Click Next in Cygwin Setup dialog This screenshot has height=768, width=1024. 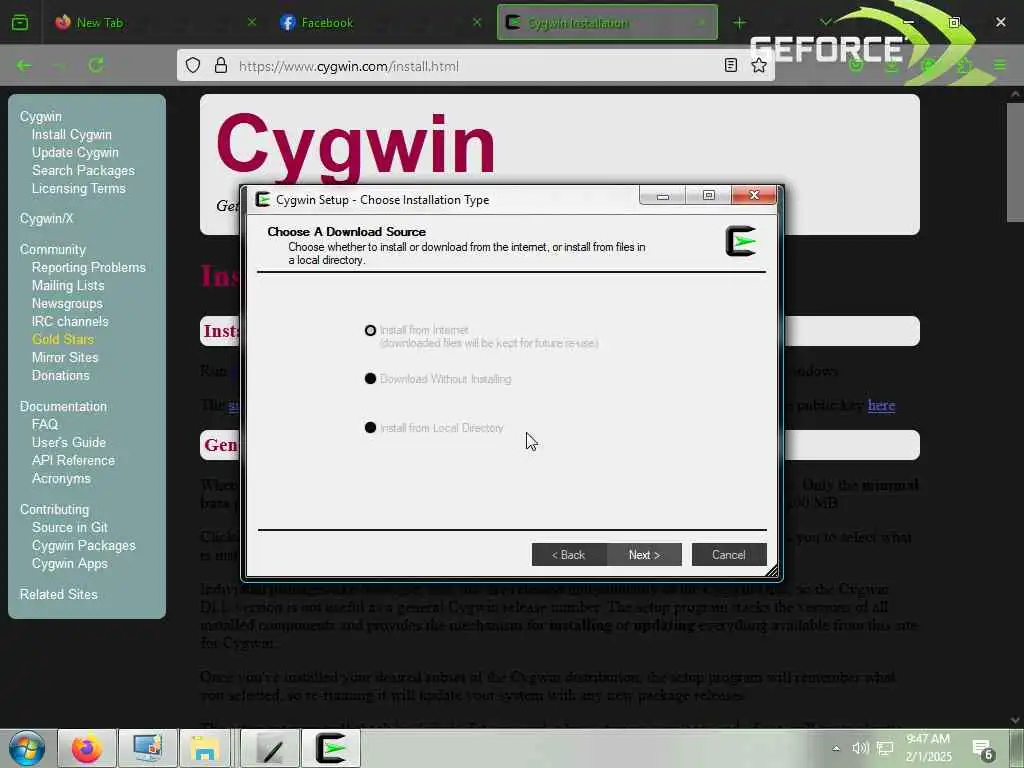(x=644, y=554)
